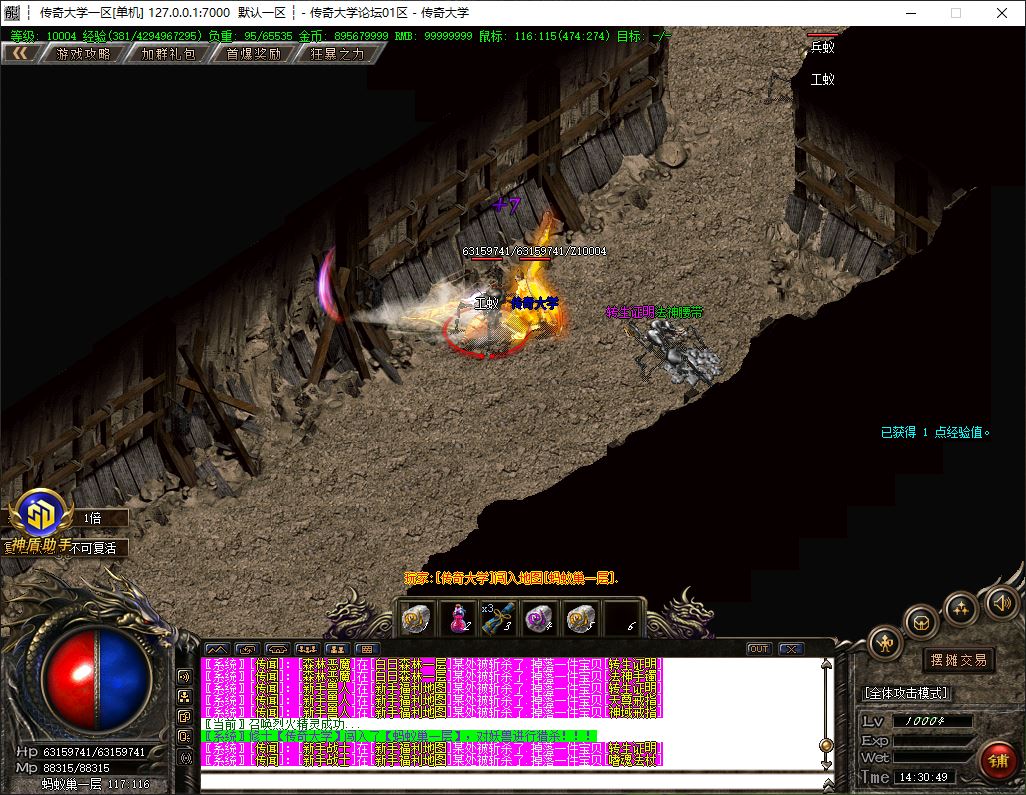The height and width of the screenshot is (795, 1026).
Task: Click the group chat toolbar button with three figures
Action: coord(308,649)
